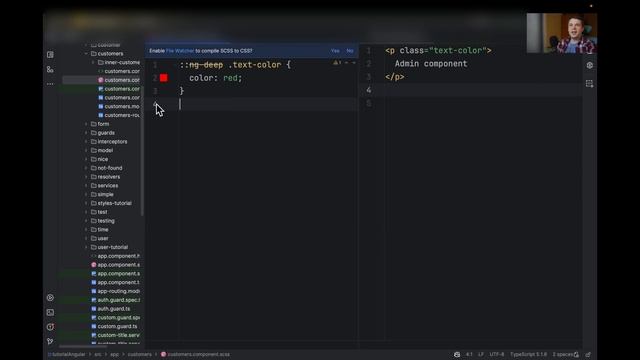The height and width of the screenshot is (360, 640).
Task: Click customers in the breadcrumb bar
Action: click(x=139, y=355)
